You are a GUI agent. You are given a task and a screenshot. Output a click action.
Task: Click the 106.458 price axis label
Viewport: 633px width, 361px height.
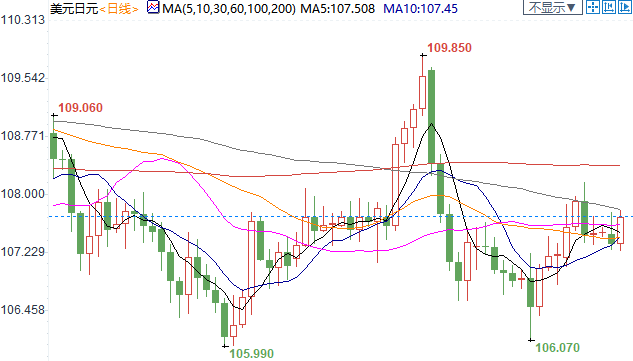23,310
